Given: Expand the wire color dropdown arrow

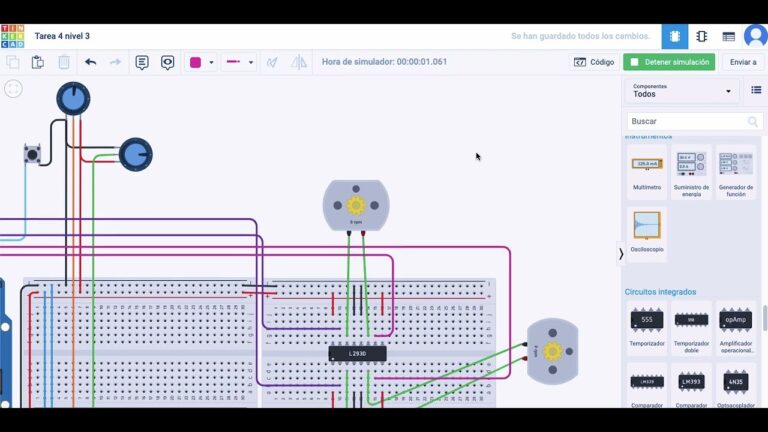Looking at the screenshot, I should (211, 63).
